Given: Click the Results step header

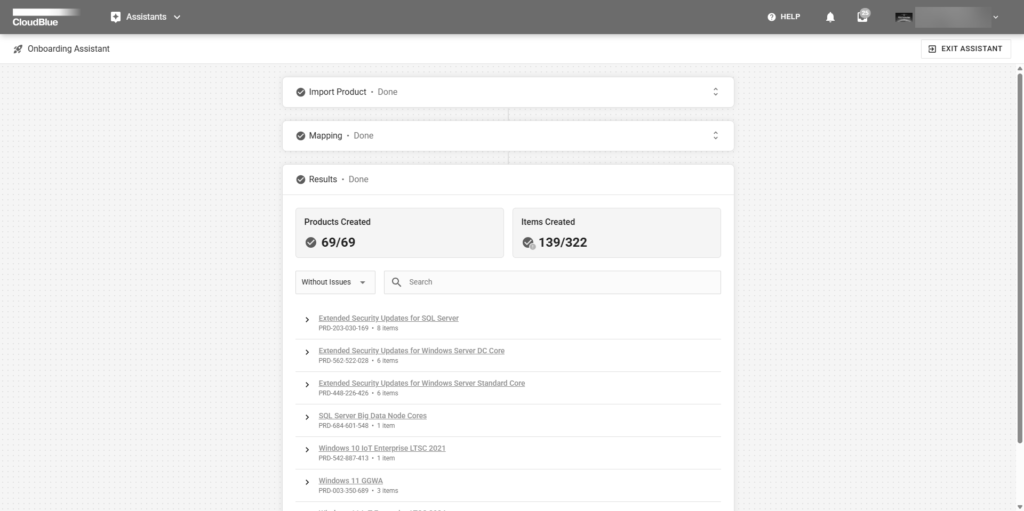Looking at the screenshot, I should 508,180.
